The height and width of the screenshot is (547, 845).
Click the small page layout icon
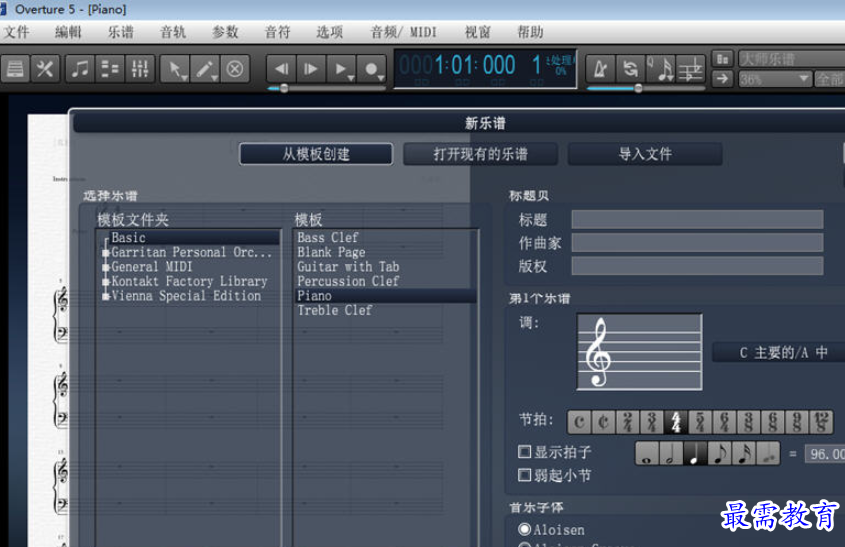coord(723,58)
